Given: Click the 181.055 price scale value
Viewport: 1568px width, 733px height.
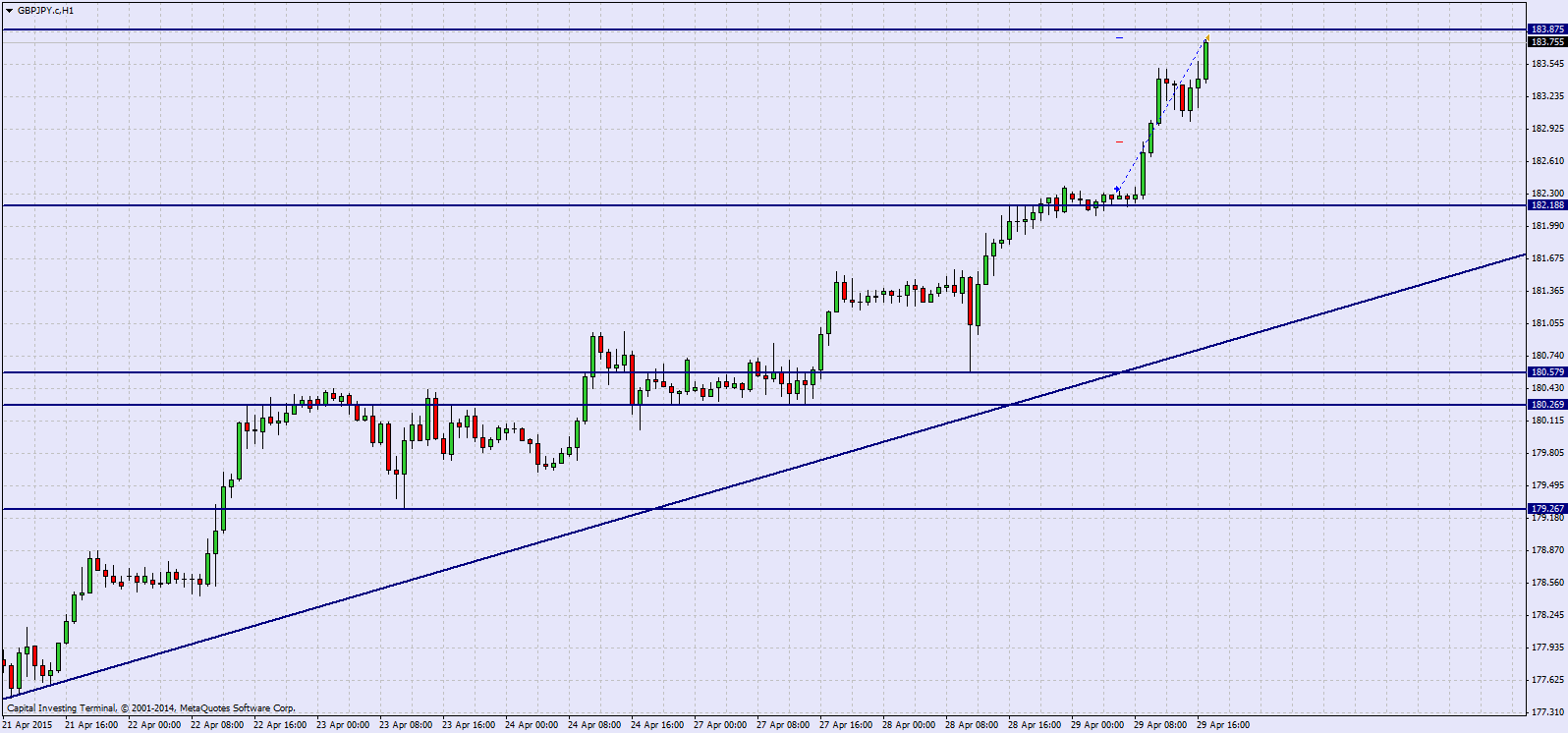Looking at the screenshot, I should 1547,323.
